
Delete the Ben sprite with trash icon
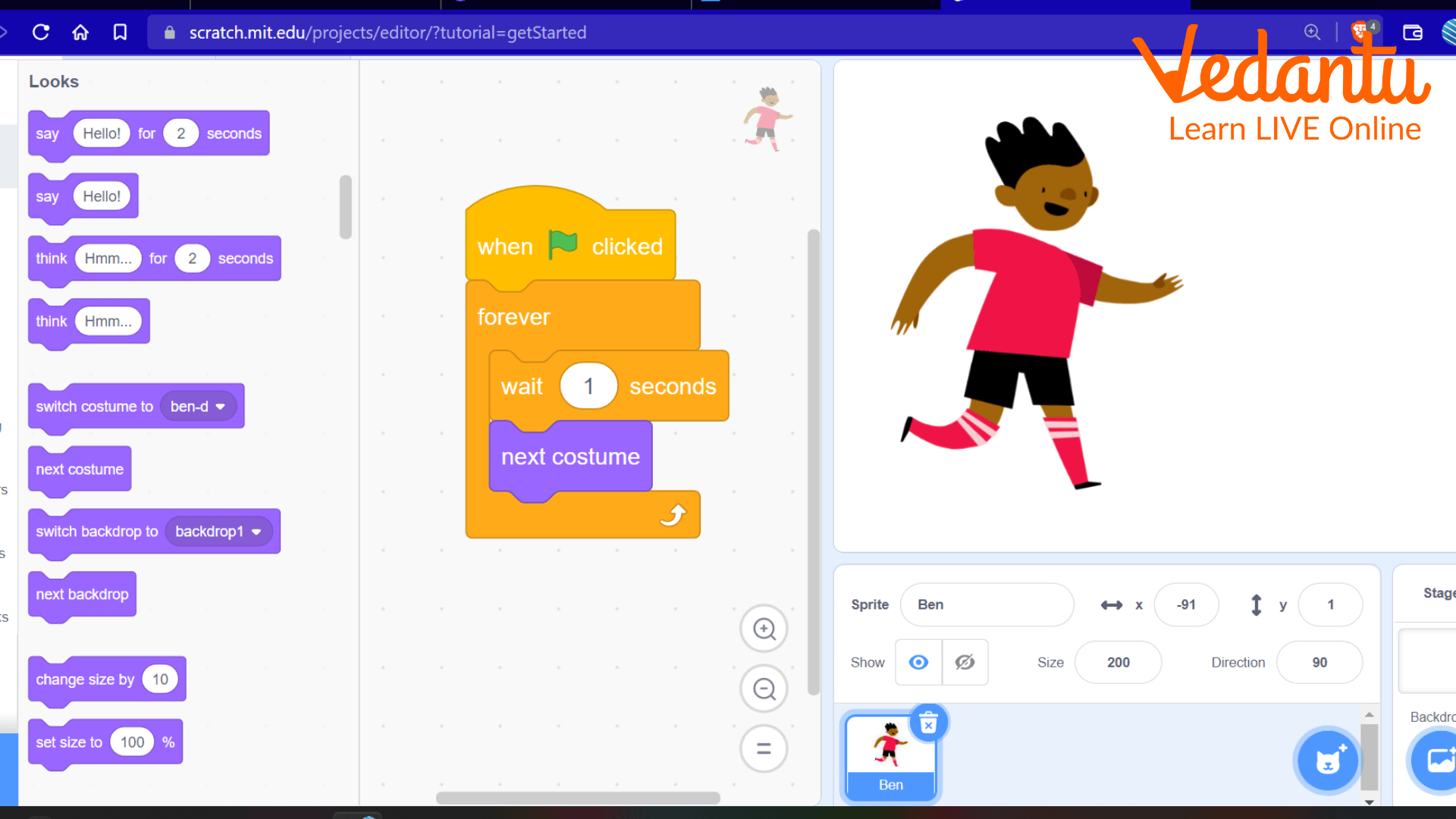tap(928, 723)
